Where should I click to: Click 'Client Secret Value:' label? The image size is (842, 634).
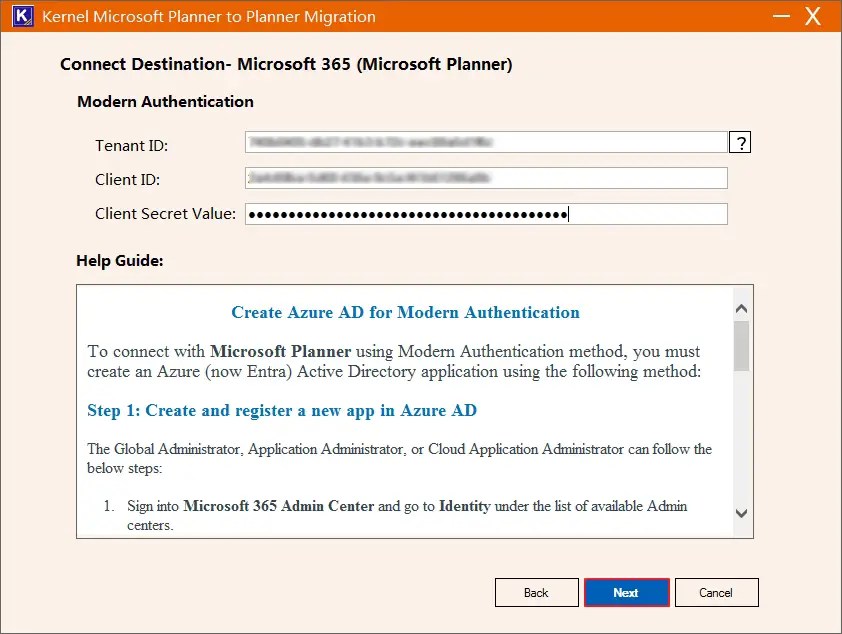point(165,214)
